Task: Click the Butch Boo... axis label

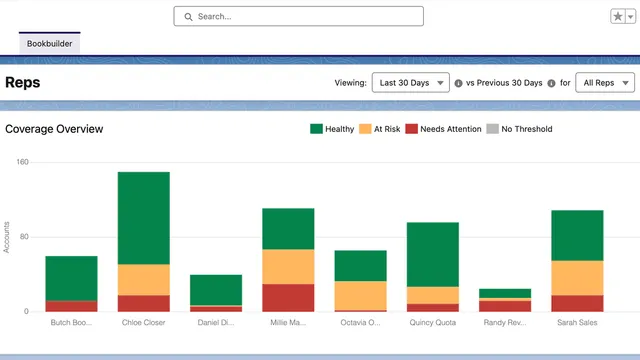Action: tap(71, 322)
